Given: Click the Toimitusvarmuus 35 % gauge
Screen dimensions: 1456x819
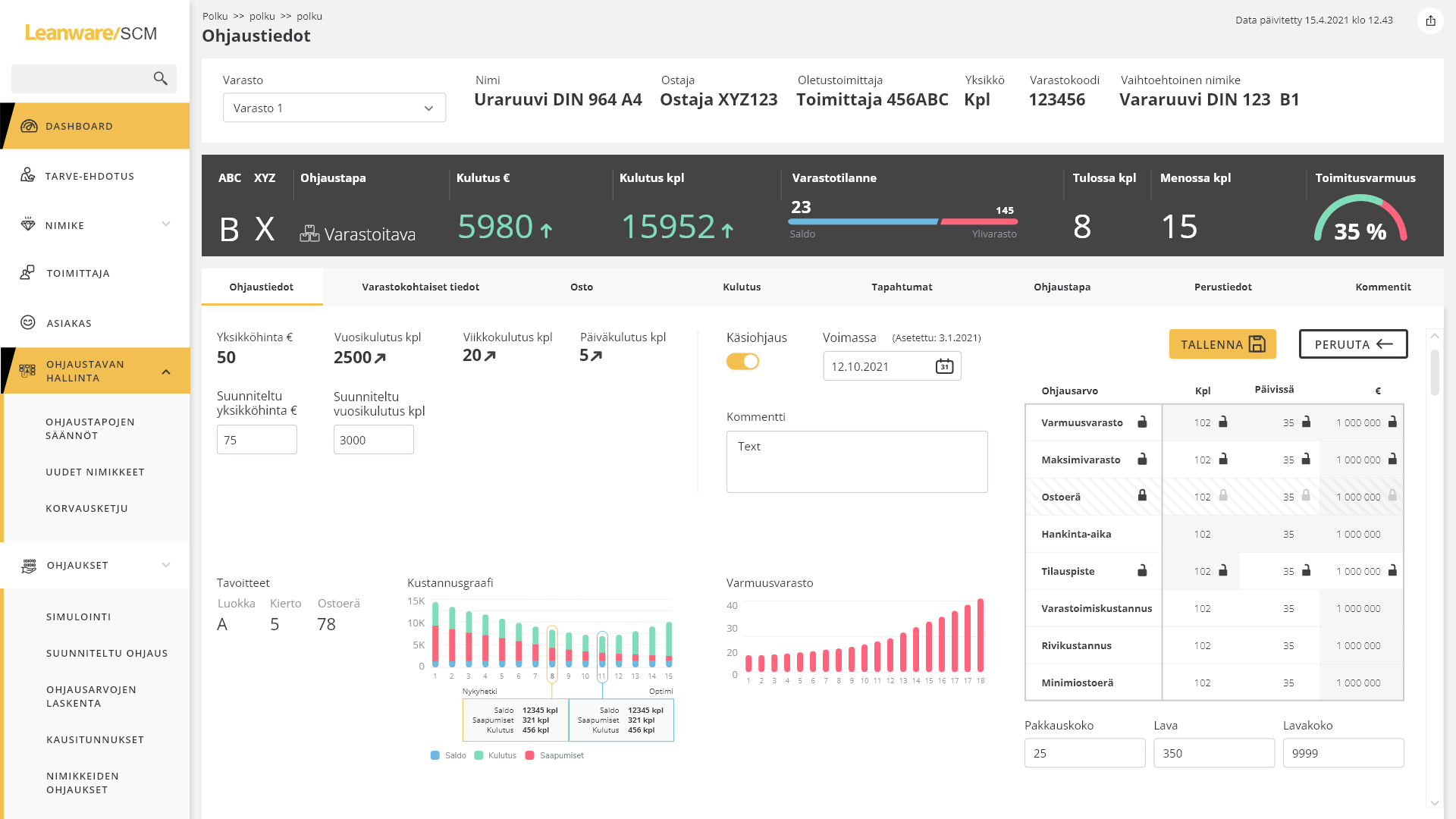Looking at the screenshot, I should 1360,219.
